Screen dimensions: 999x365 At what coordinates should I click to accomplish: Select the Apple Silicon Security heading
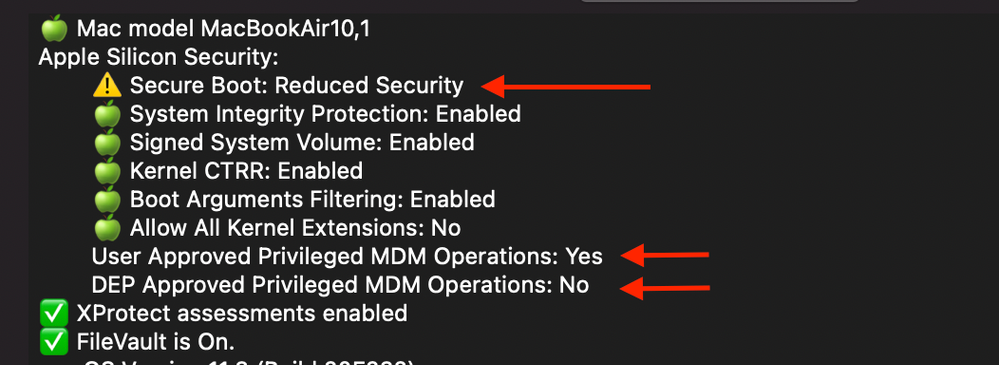coord(159,57)
